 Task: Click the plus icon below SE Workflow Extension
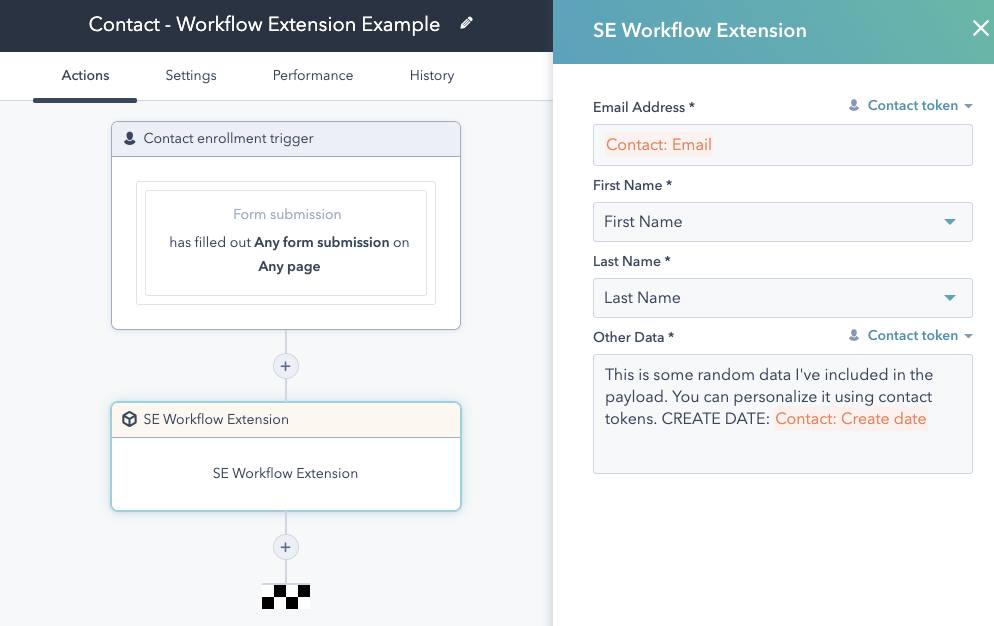(x=286, y=547)
